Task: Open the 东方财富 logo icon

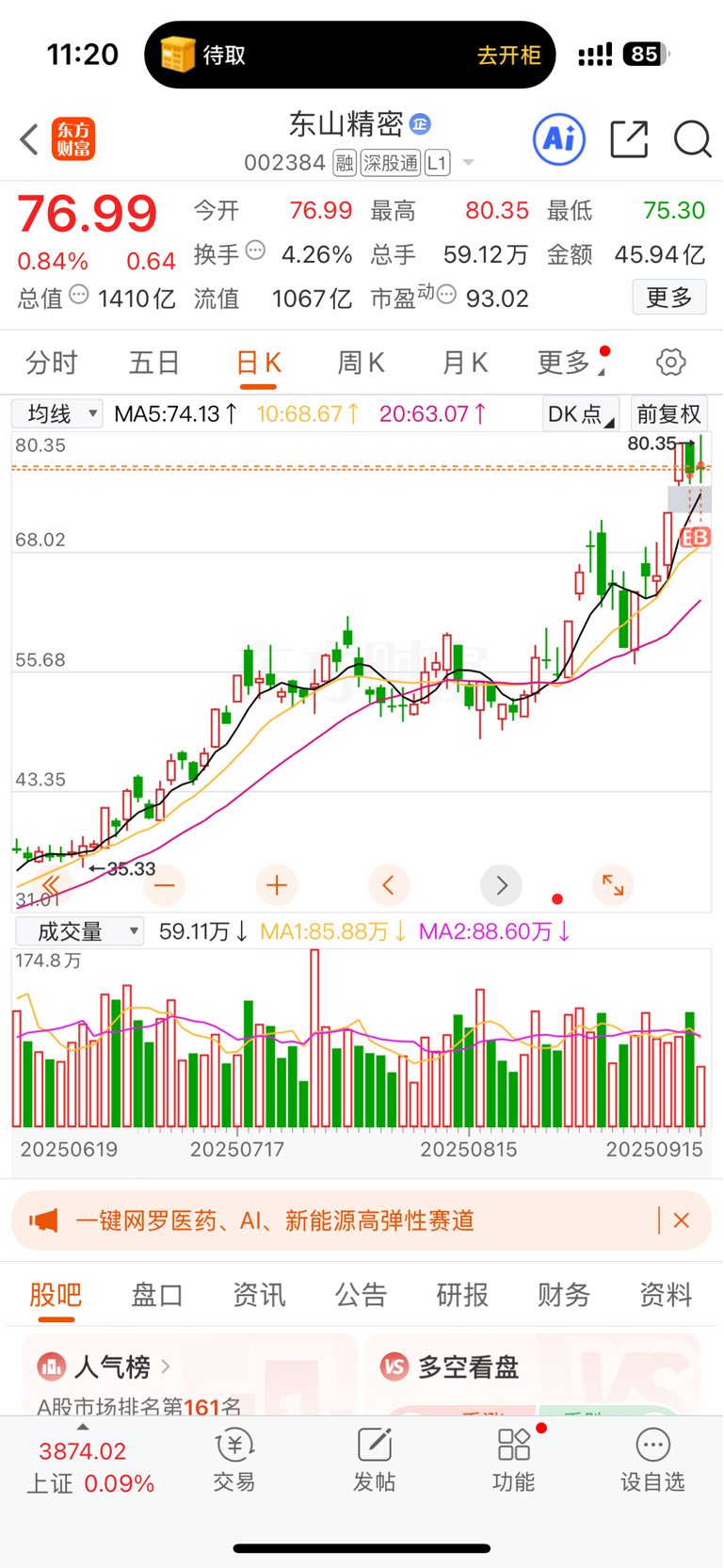Action: point(73,138)
